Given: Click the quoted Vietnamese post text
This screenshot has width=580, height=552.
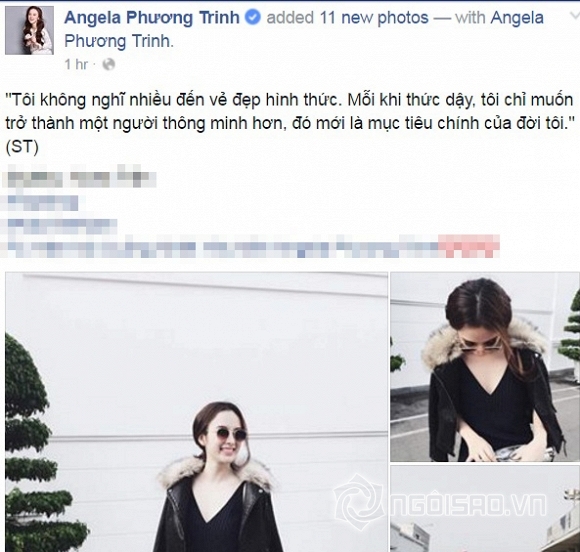Looking at the screenshot, I should coord(290,112).
